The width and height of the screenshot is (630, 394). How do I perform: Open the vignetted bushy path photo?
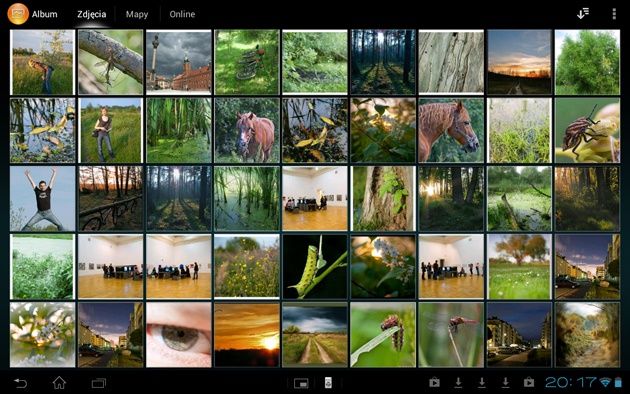pyautogui.click(x=587, y=335)
